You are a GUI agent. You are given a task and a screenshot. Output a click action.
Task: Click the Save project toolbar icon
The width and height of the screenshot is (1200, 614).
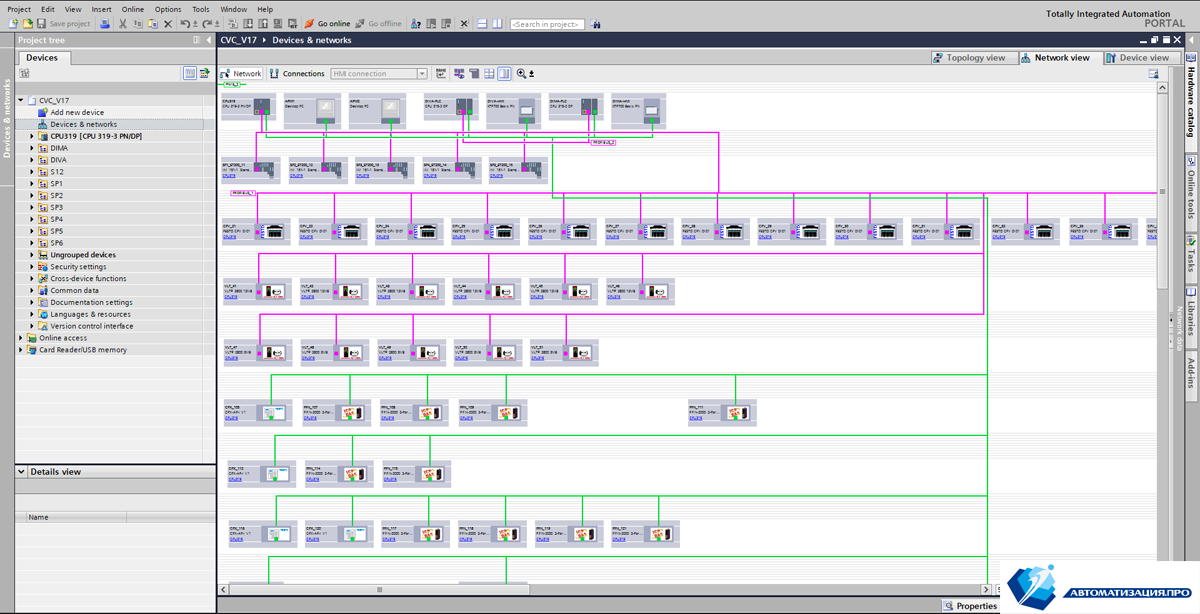pyautogui.click(x=42, y=23)
